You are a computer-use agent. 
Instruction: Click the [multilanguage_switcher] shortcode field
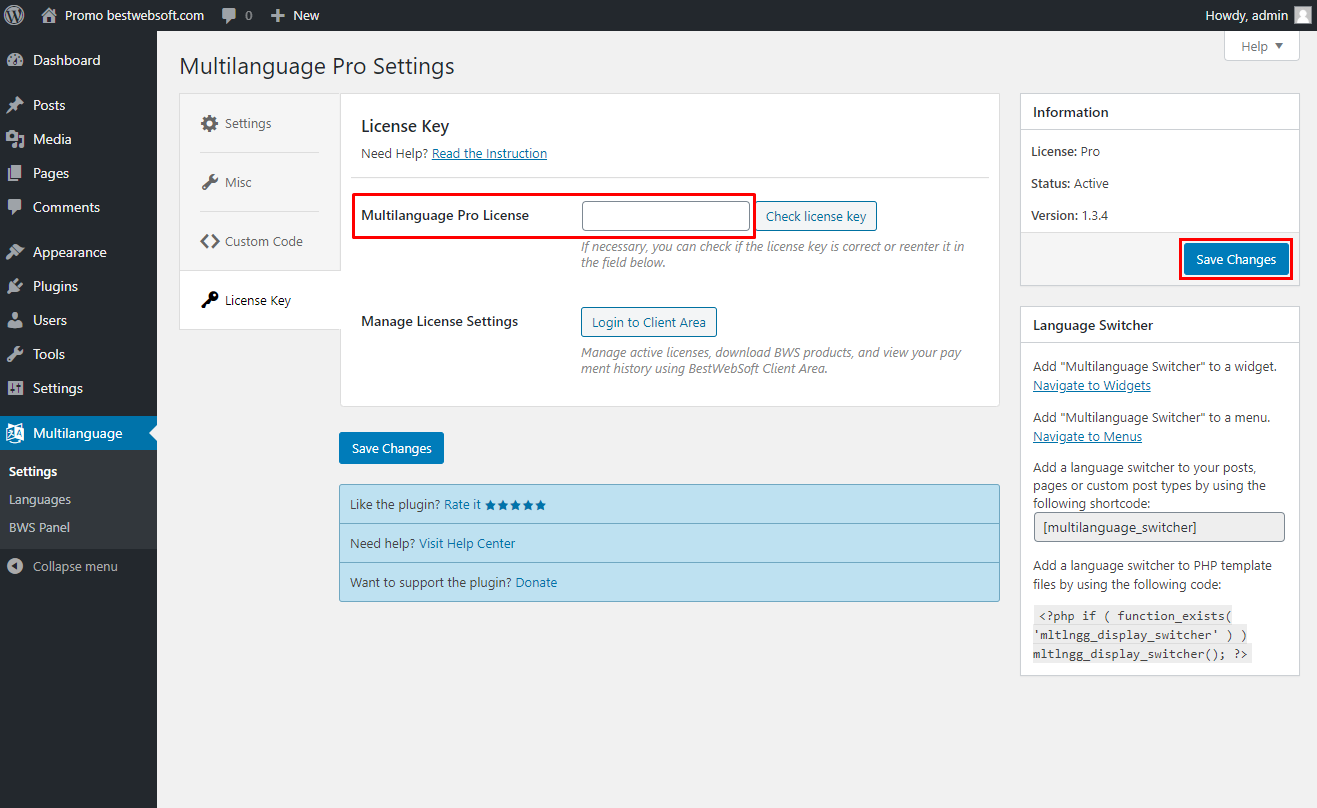[1159, 527]
